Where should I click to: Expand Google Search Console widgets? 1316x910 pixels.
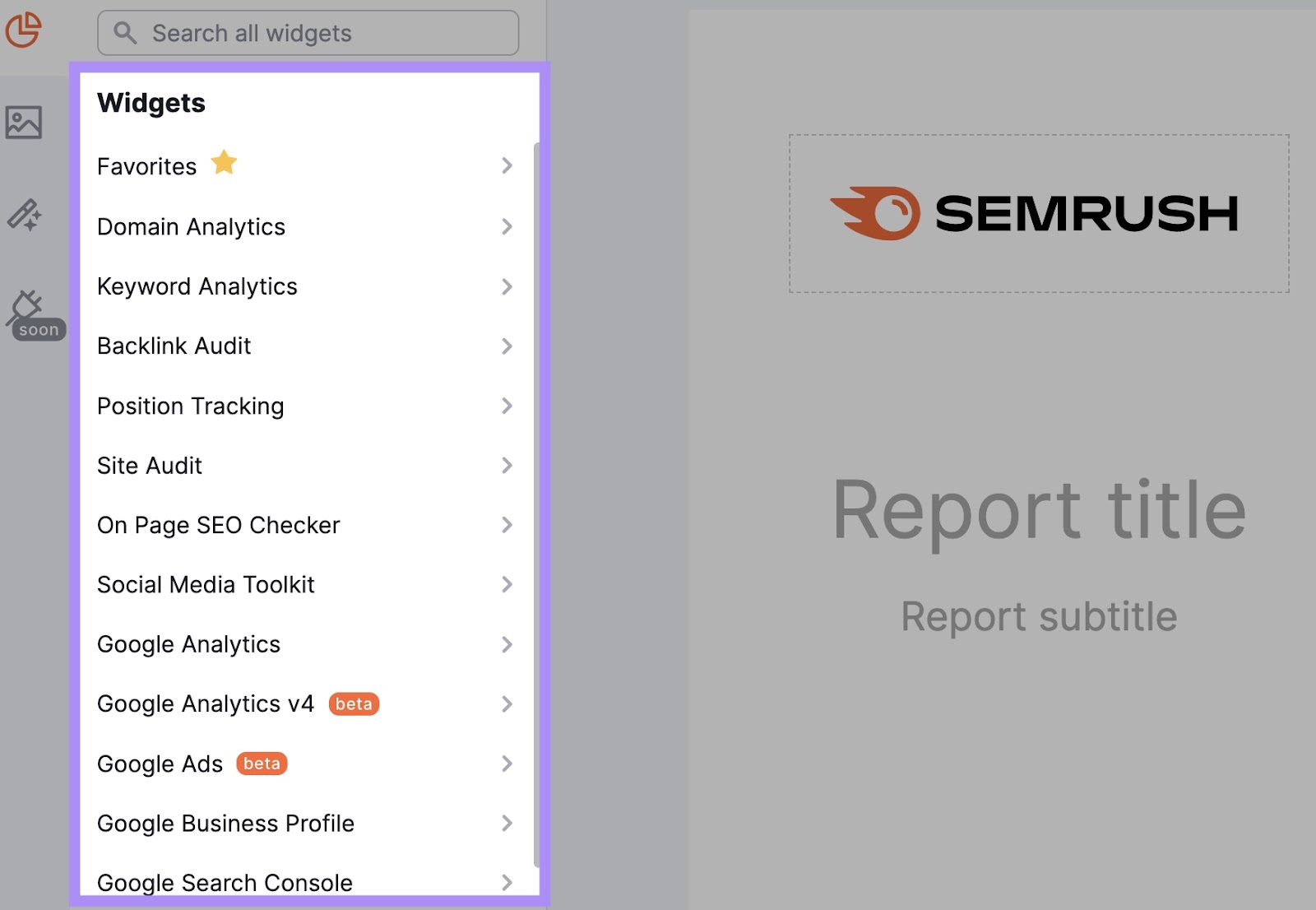coord(507,883)
